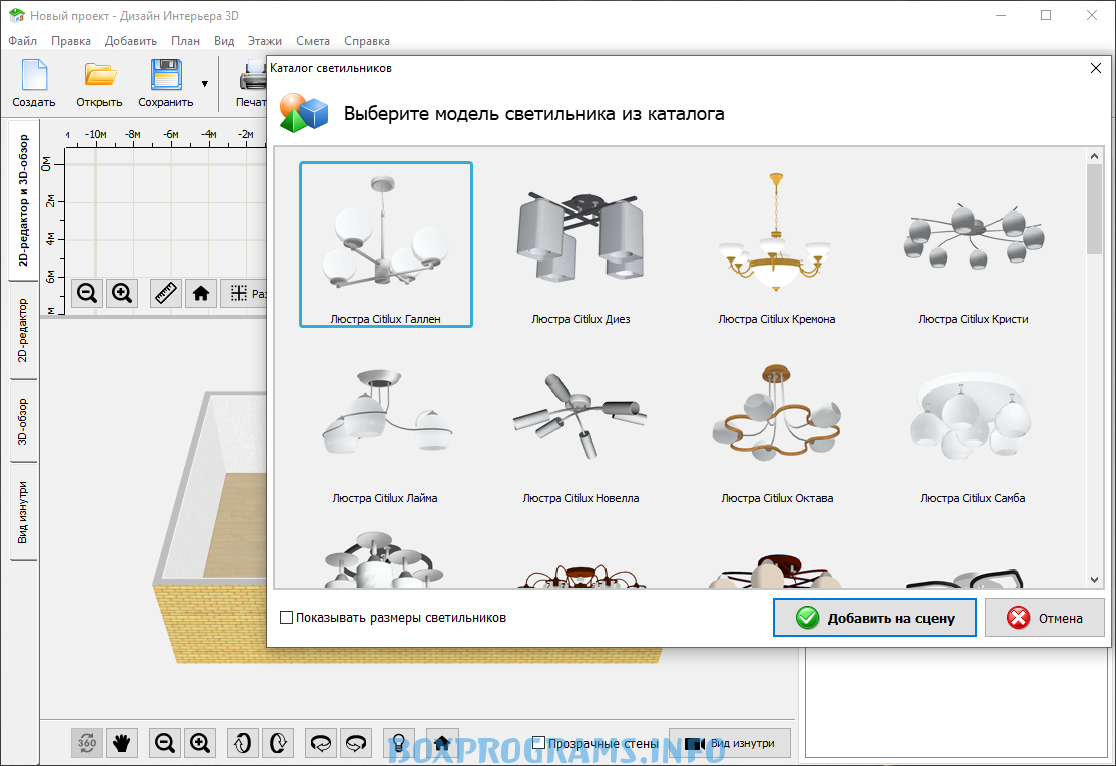Zoom out the 3D view beside the hand tool
The width and height of the screenshot is (1116, 766).
point(165,743)
